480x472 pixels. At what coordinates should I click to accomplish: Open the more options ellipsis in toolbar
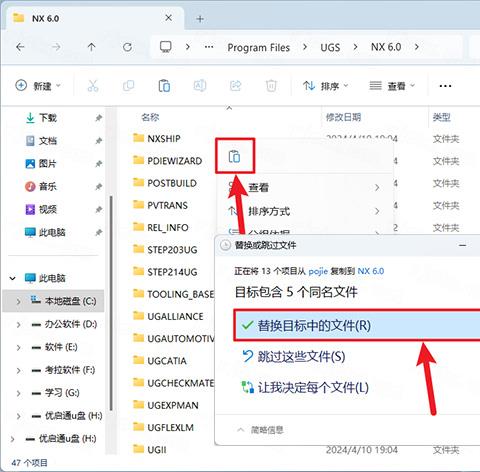click(x=445, y=86)
